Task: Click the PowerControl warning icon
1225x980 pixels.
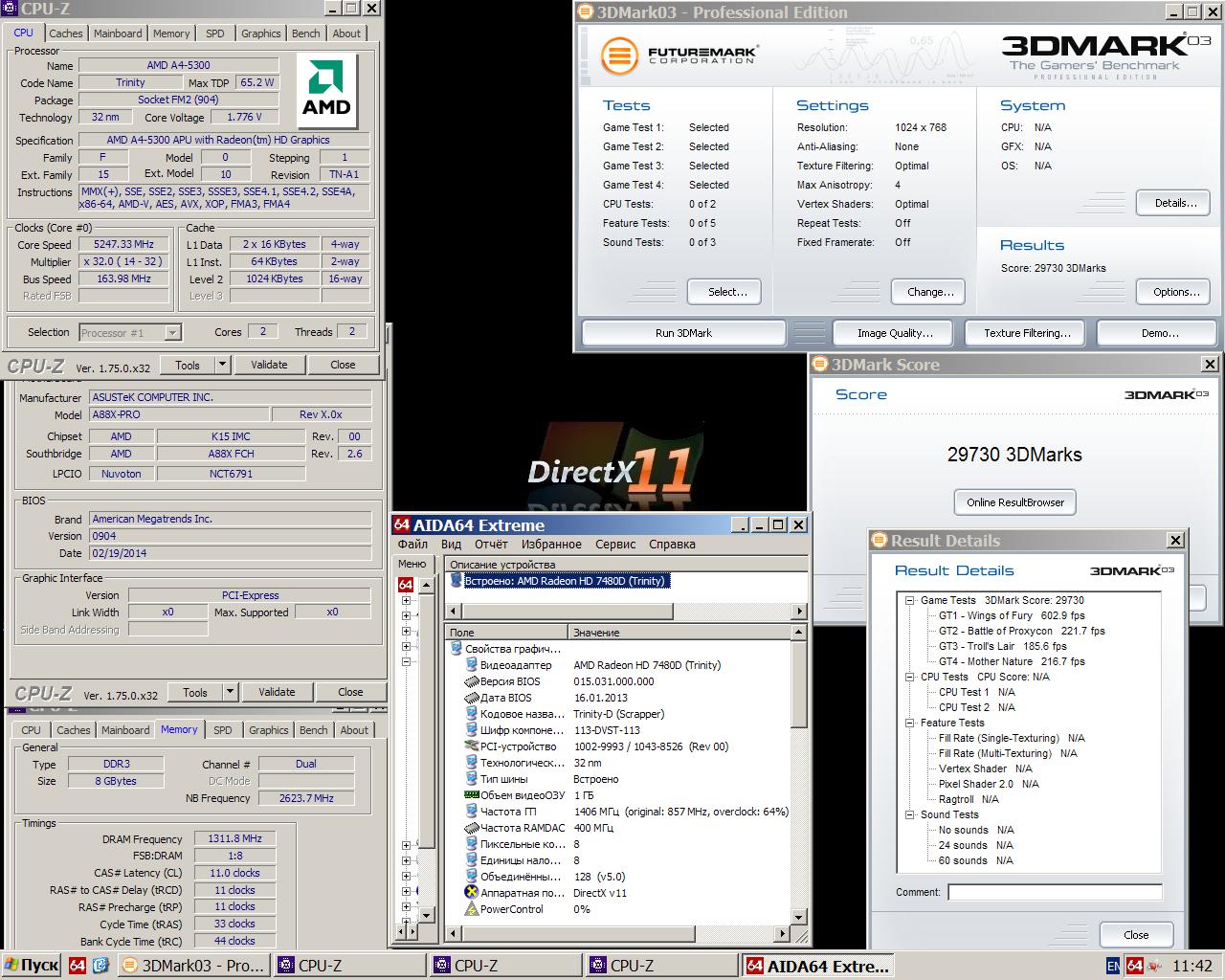Action: pyautogui.click(x=471, y=909)
